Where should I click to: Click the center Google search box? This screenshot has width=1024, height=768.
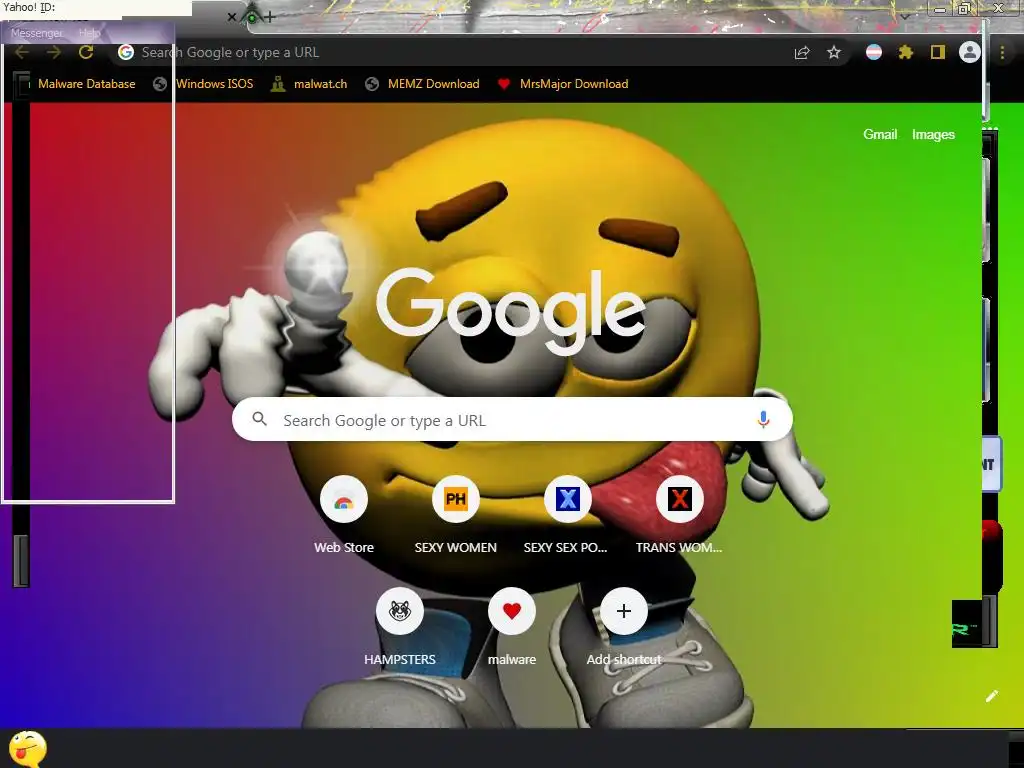coord(512,420)
